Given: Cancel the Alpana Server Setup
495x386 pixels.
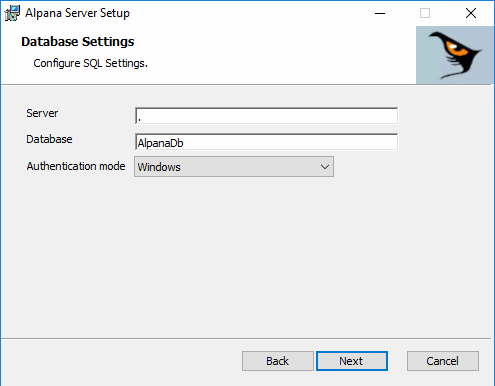Looking at the screenshot, I should (x=443, y=361).
